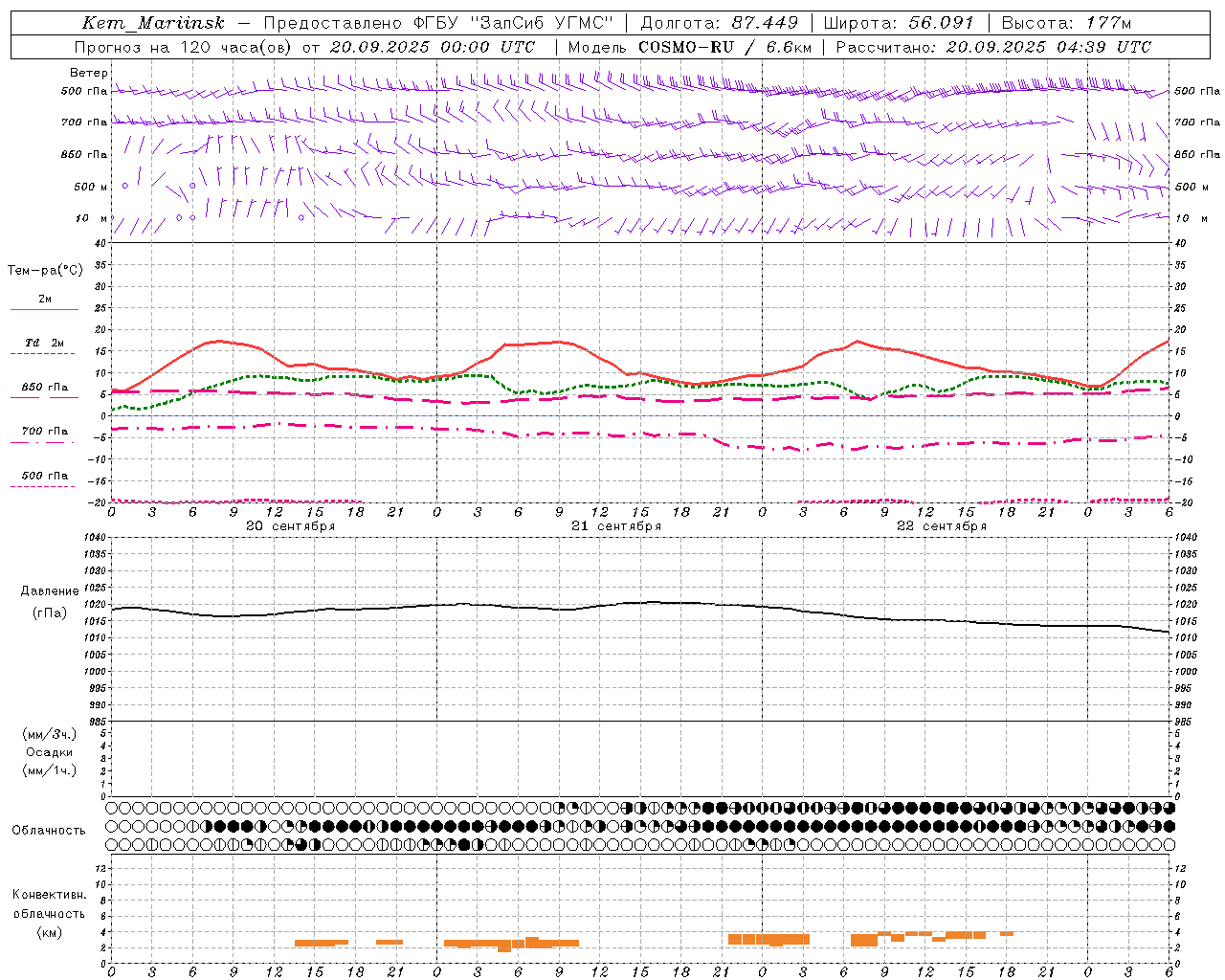Click the '(гПа)' pressure unit label

coord(50,612)
